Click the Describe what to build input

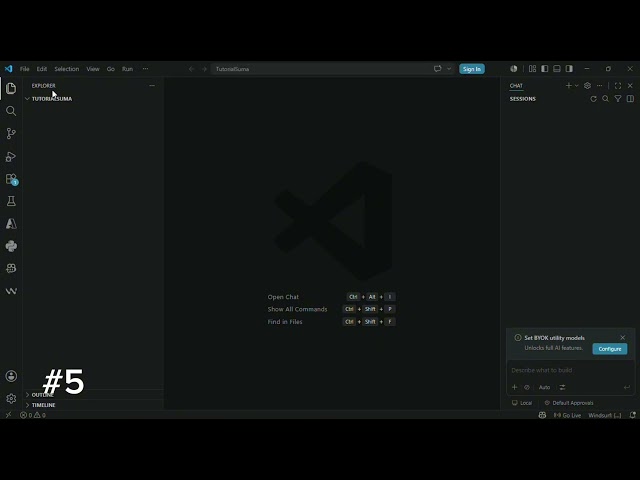(x=570, y=370)
